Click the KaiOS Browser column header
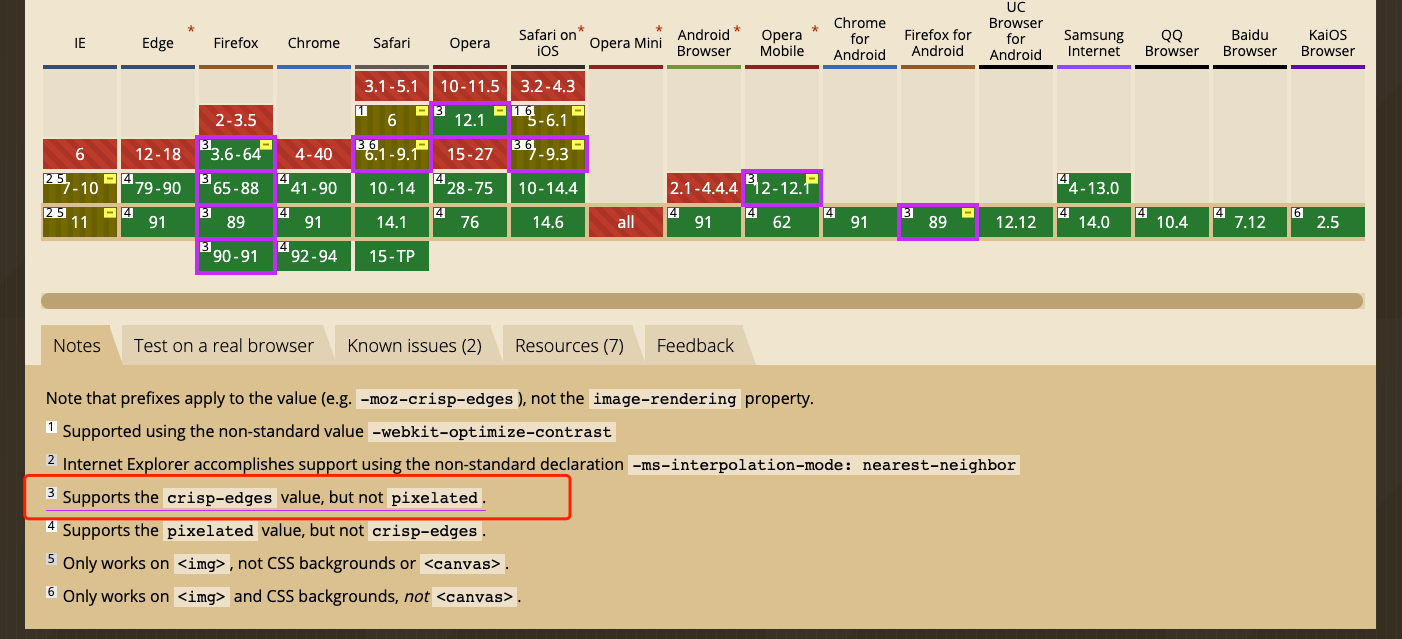 1328,43
